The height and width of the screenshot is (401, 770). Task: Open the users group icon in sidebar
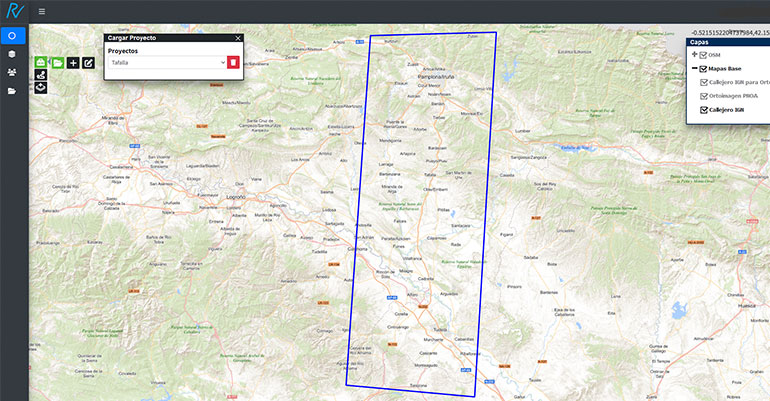(x=12, y=72)
